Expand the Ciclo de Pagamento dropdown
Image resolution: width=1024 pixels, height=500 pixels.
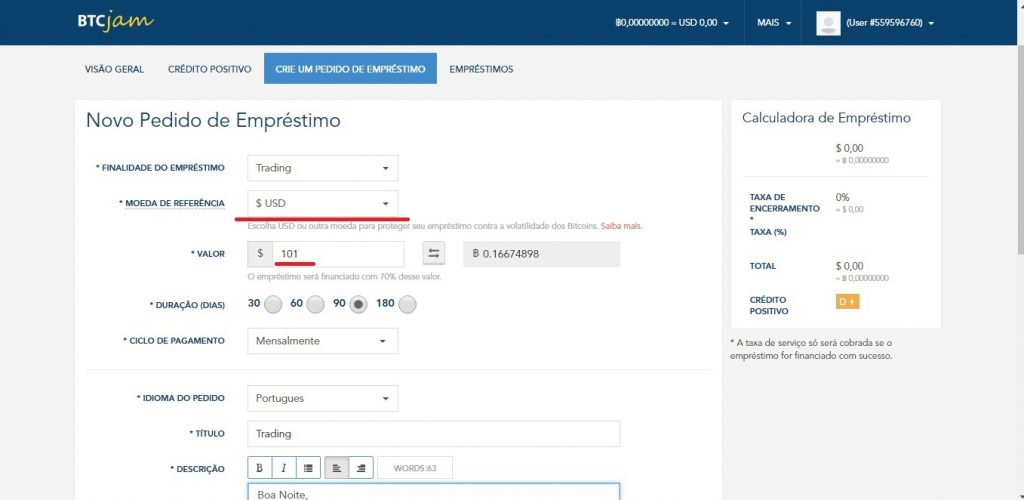tap(322, 341)
